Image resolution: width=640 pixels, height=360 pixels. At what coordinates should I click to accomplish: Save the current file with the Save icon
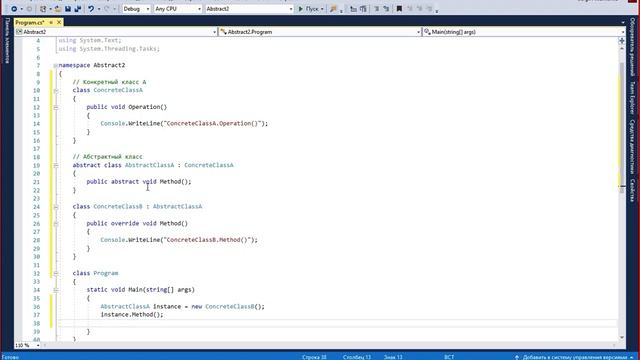tap(68, 9)
